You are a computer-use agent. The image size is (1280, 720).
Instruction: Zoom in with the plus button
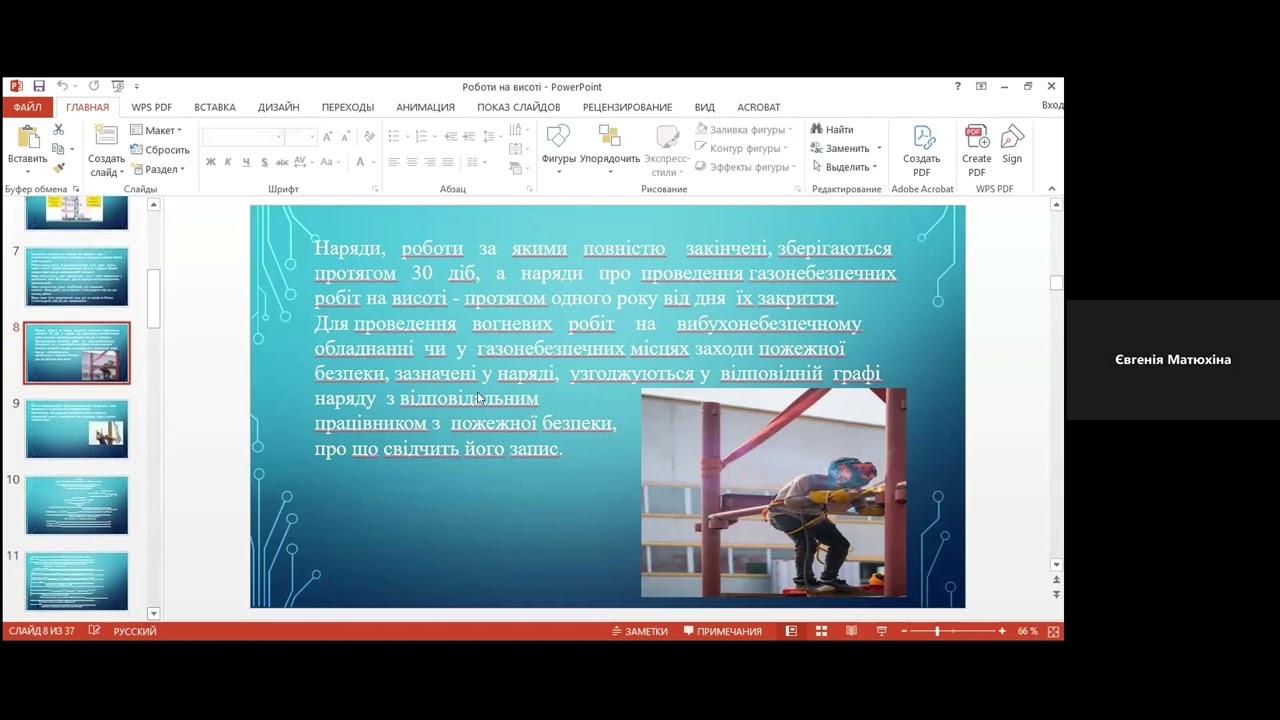[1002, 631]
